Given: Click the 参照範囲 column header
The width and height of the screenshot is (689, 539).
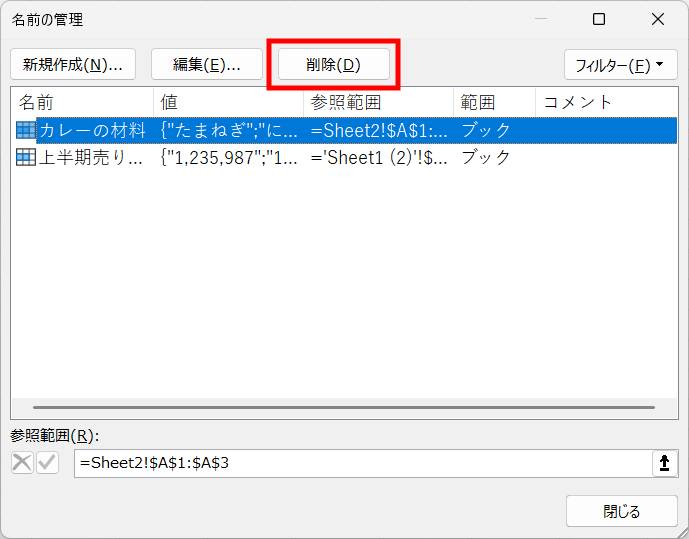Looking at the screenshot, I should [378, 102].
